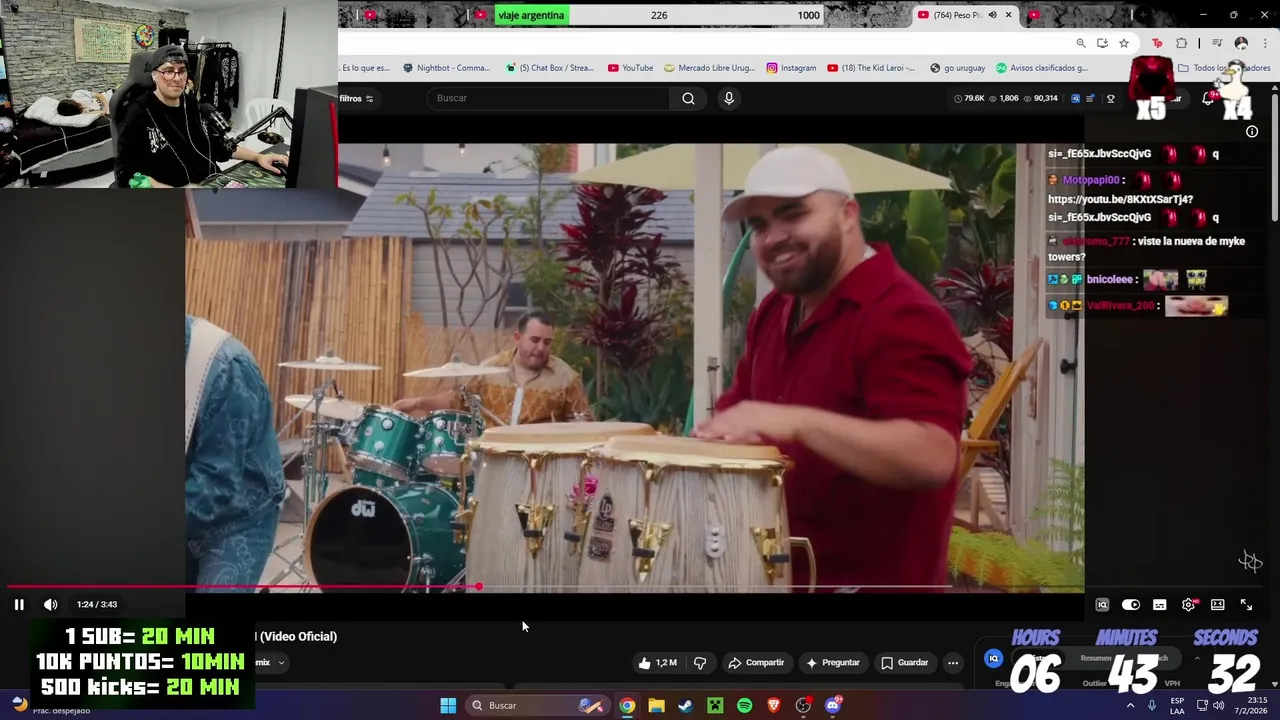
Task: Open Avisos clasificados bookmark
Action: tap(1041, 68)
